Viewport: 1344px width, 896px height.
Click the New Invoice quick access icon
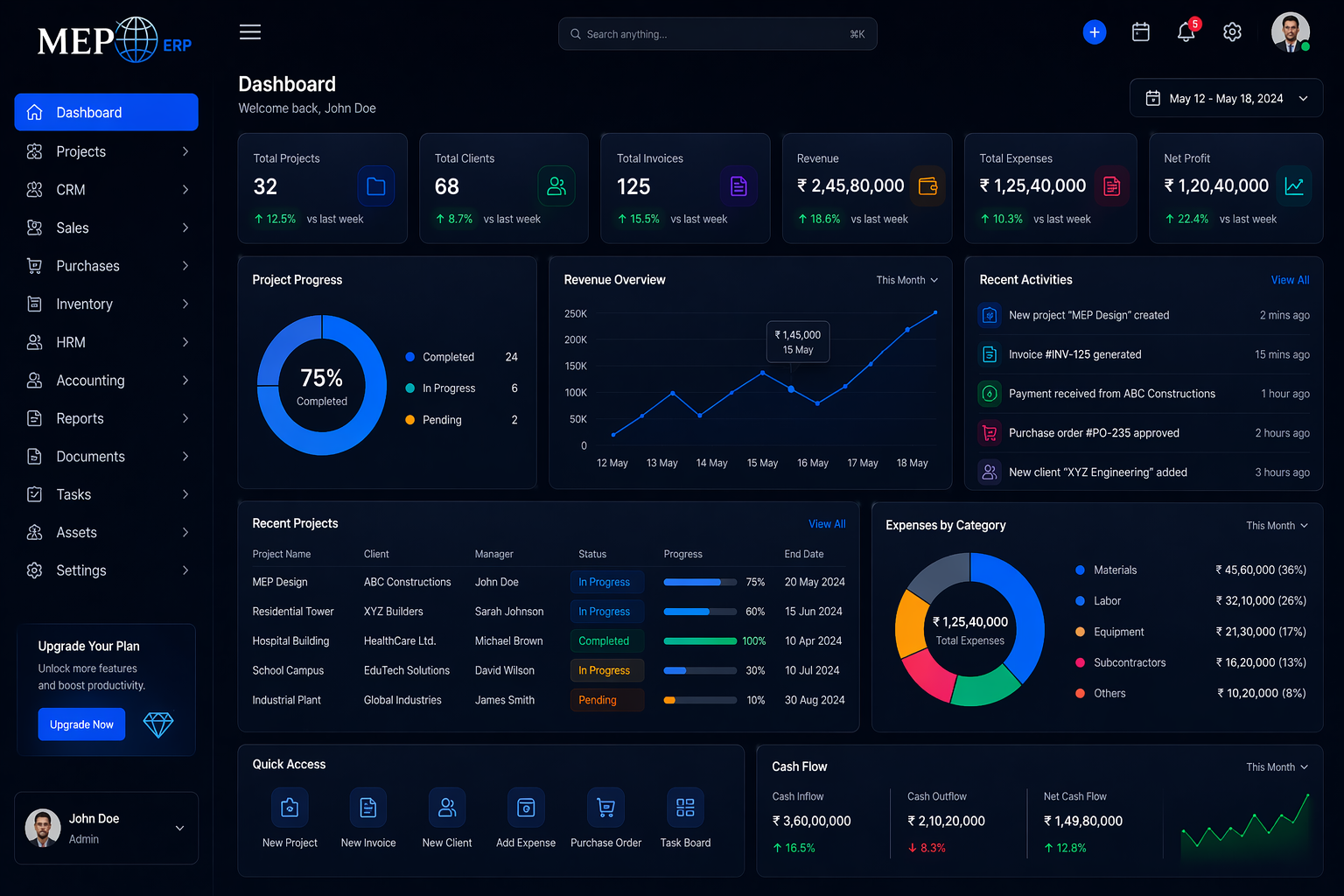[368, 808]
